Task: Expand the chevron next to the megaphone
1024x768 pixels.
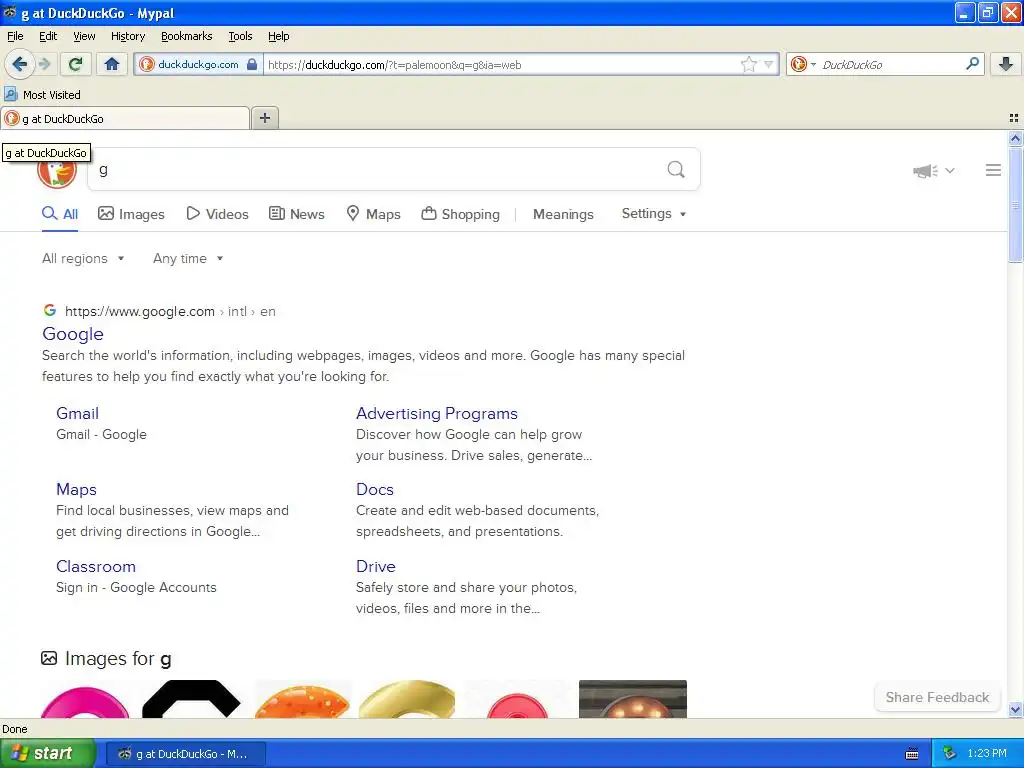Action: coord(950,171)
